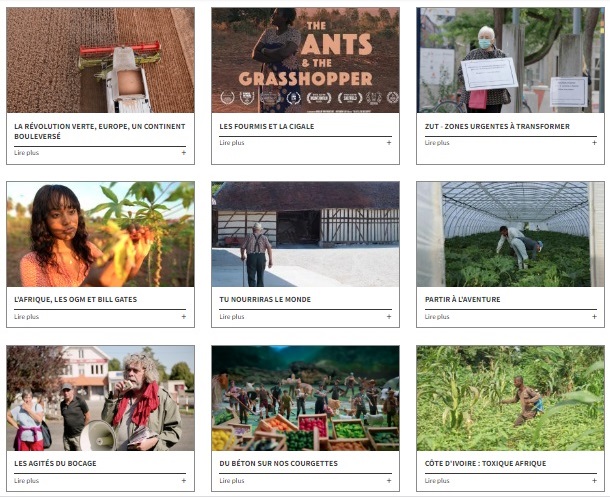The image size is (610, 497).
Task: Open title Tu Nourriras le Monde
Action: click(265, 299)
